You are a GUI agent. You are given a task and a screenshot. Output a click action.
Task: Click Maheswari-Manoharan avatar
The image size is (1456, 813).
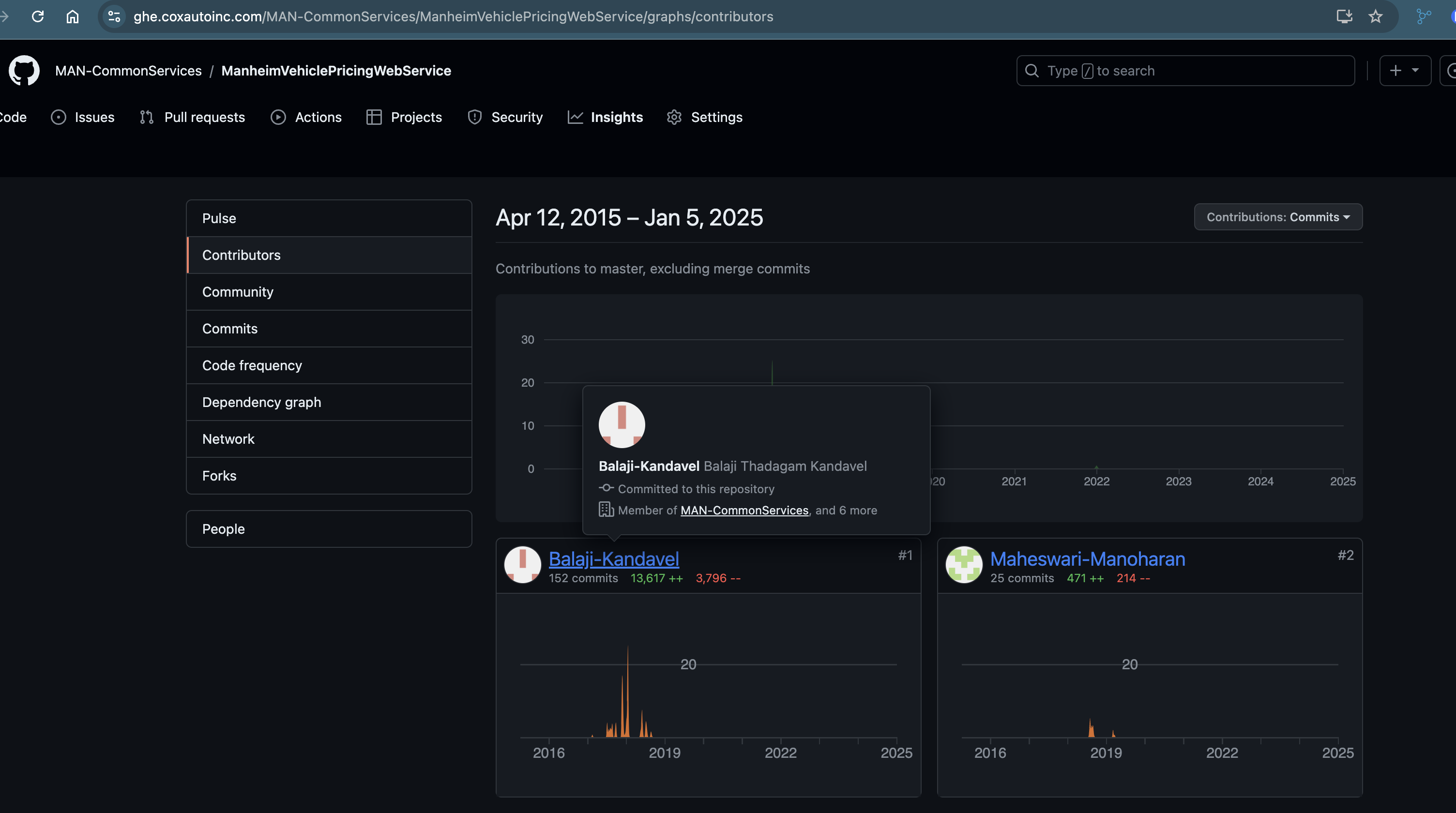click(964, 564)
